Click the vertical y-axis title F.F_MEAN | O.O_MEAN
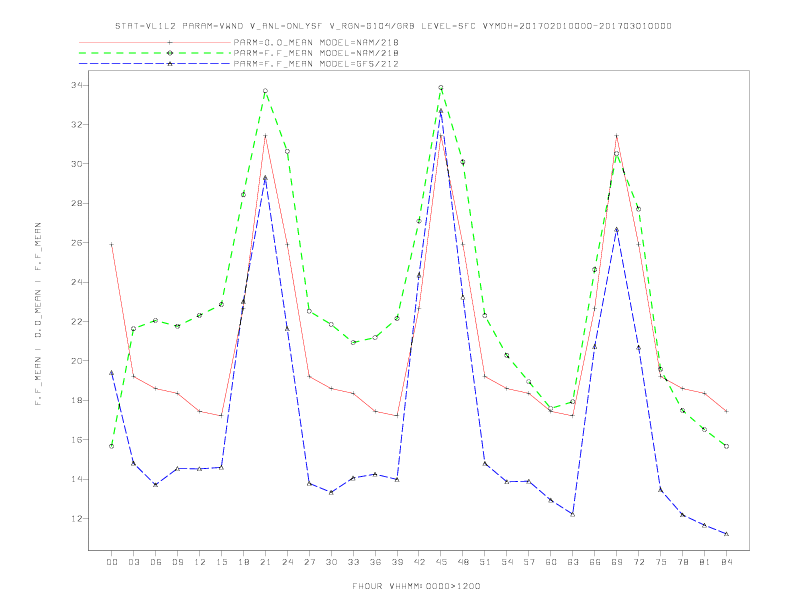 coord(38,314)
